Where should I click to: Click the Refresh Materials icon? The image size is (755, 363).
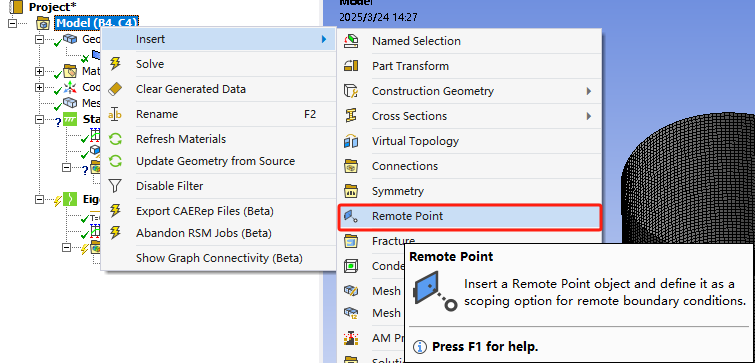click(116, 139)
